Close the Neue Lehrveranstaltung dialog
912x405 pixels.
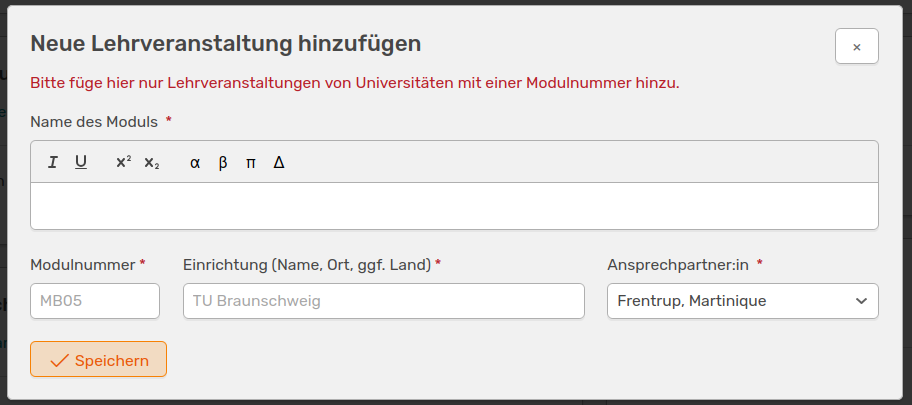[856, 47]
